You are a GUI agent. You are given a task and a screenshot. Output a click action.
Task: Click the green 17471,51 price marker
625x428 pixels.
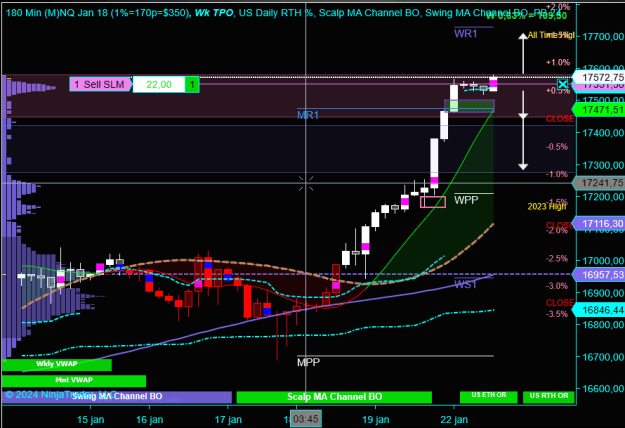click(599, 110)
